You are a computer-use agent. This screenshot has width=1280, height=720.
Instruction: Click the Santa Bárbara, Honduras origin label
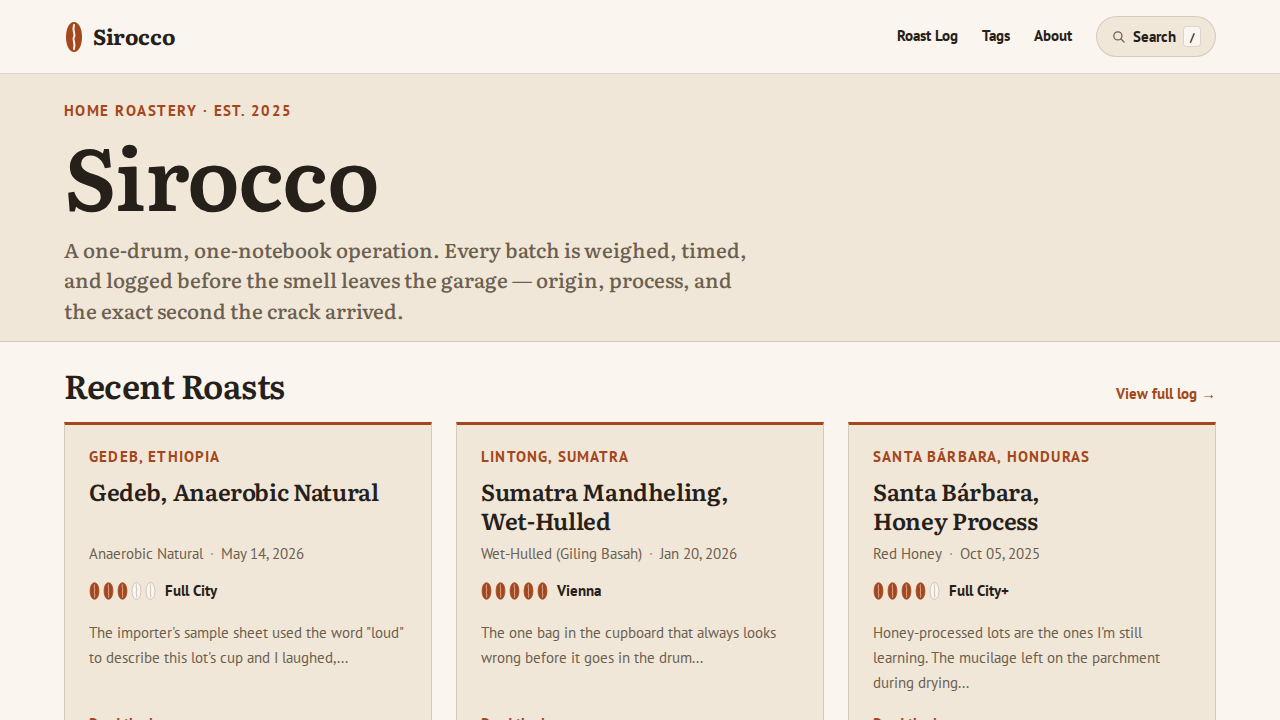pos(981,457)
